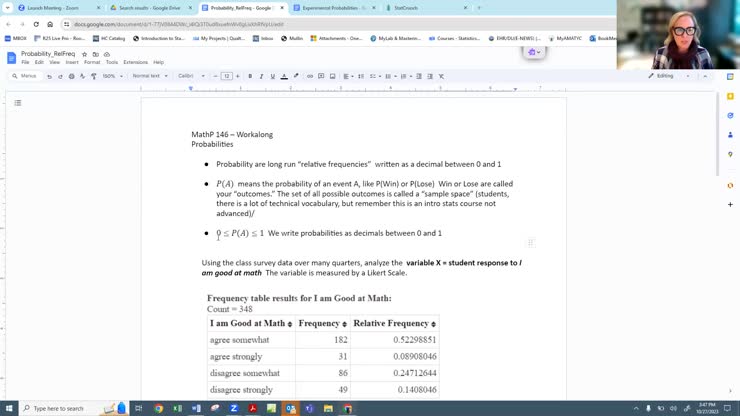Apply italic formatting from the toolbar
This screenshot has height=416, width=740.
click(261, 76)
